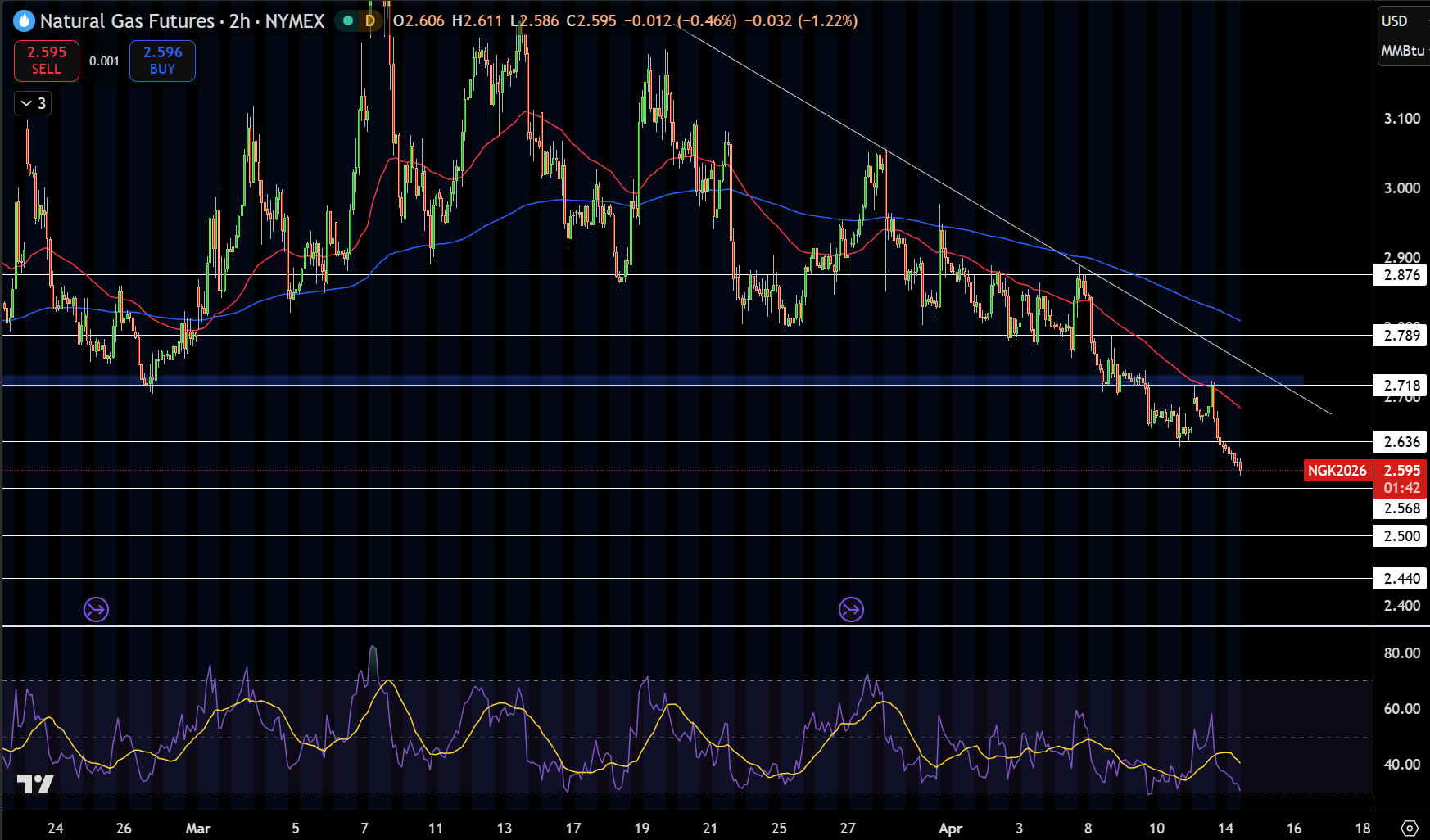Image resolution: width=1430 pixels, height=840 pixels.
Task: Click the orange D delayed data badge
Action: (x=370, y=20)
